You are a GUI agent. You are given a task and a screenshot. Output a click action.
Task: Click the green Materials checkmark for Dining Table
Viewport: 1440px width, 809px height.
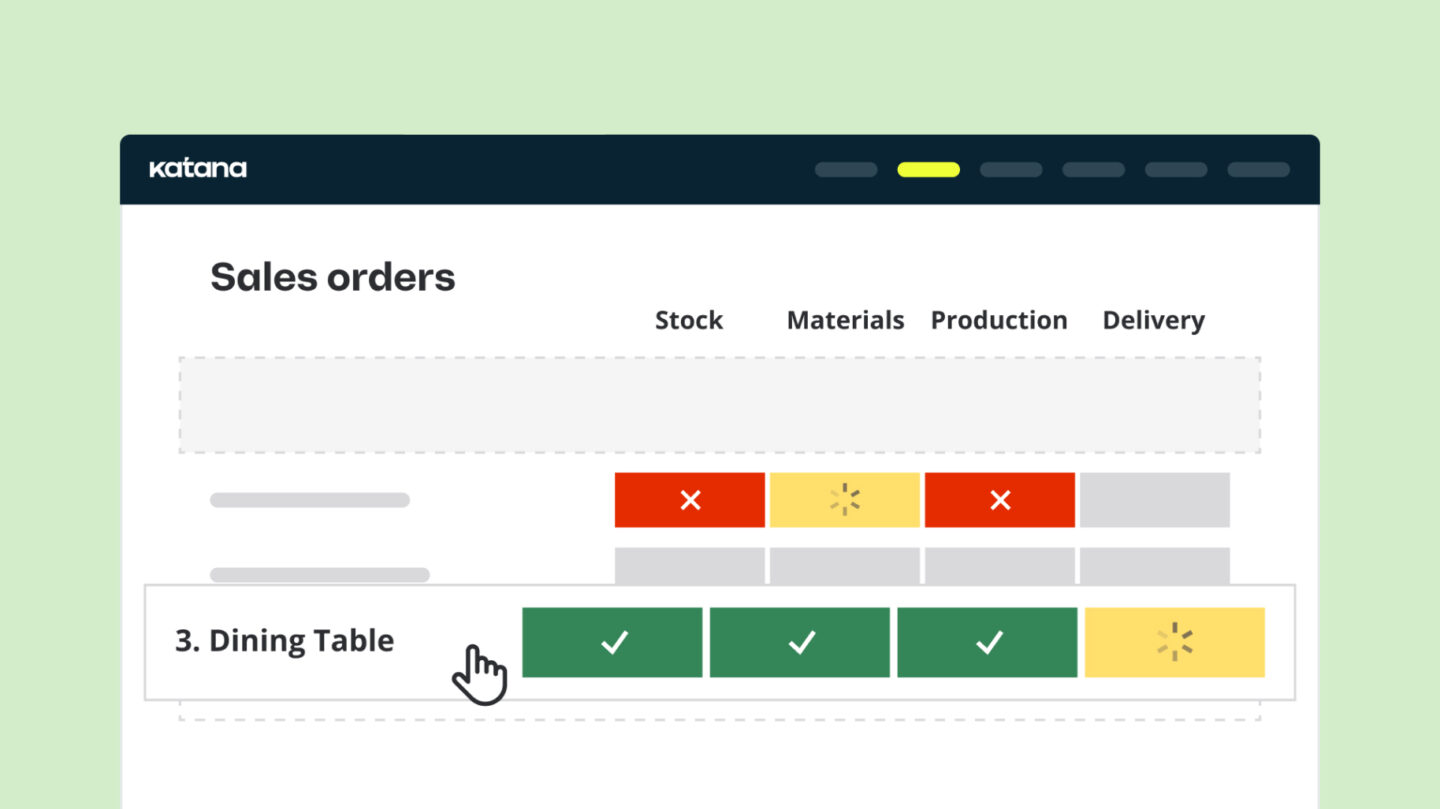[x=799, y=642]
